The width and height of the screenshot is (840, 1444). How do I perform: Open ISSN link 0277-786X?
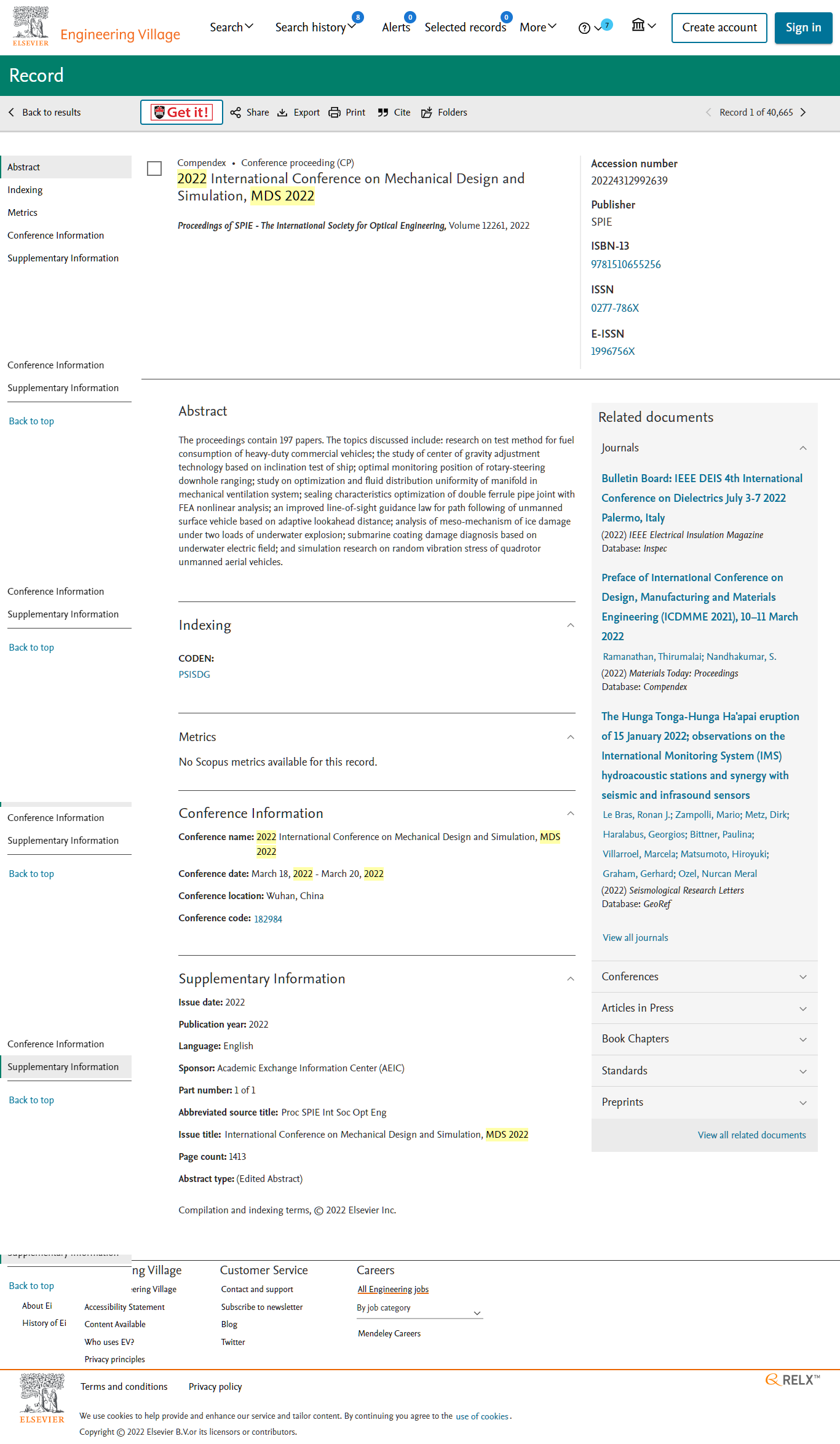tap(615, 308)
